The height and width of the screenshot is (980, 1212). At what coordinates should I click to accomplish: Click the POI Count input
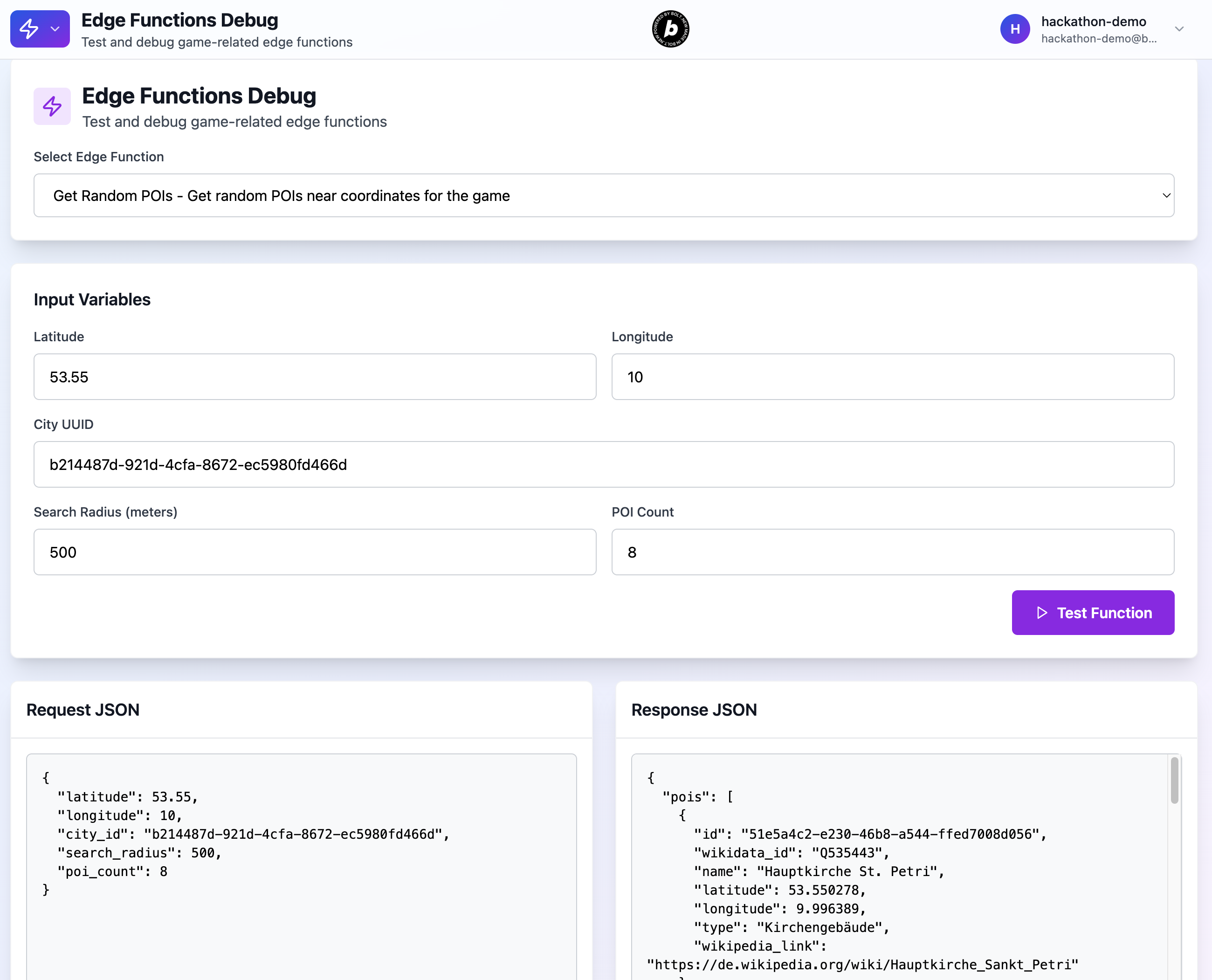click(x=892, y=552)
